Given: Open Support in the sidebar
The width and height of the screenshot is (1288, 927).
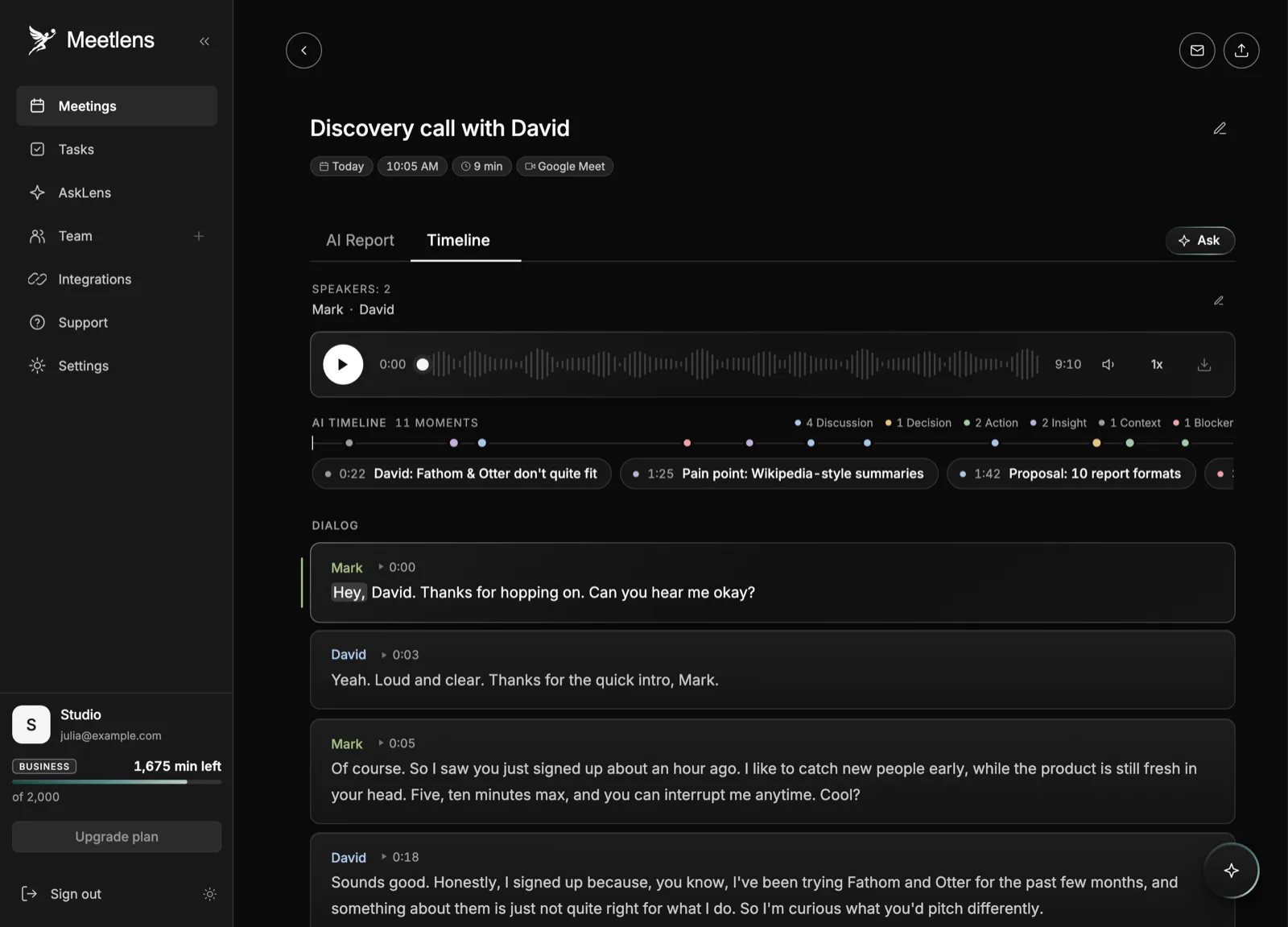Looking at the screenshot, I should pyautogui.click(x=117, y=322).
